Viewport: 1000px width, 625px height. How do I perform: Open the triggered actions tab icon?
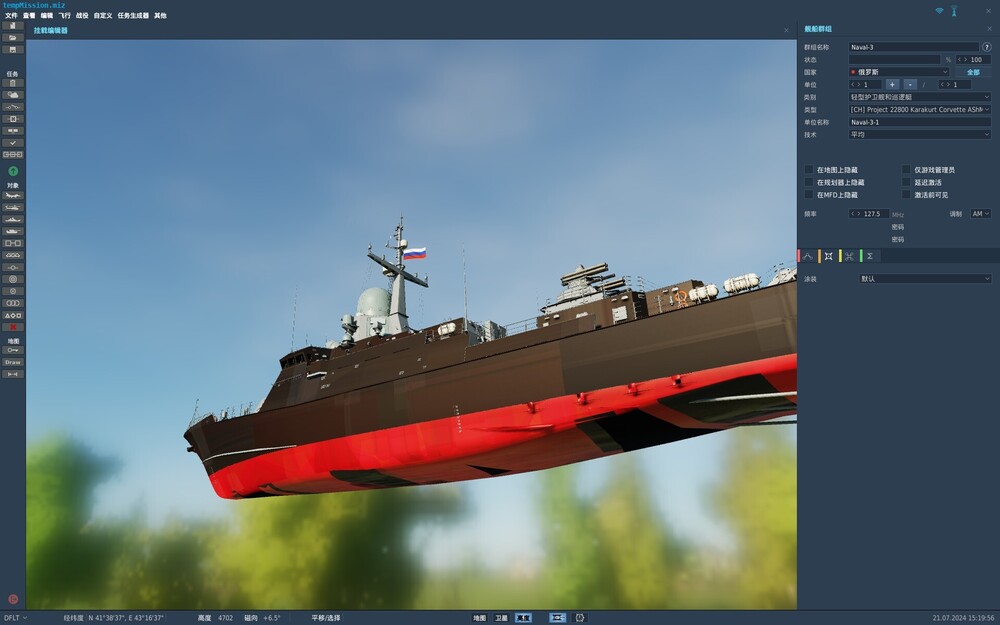coord(849,256)
